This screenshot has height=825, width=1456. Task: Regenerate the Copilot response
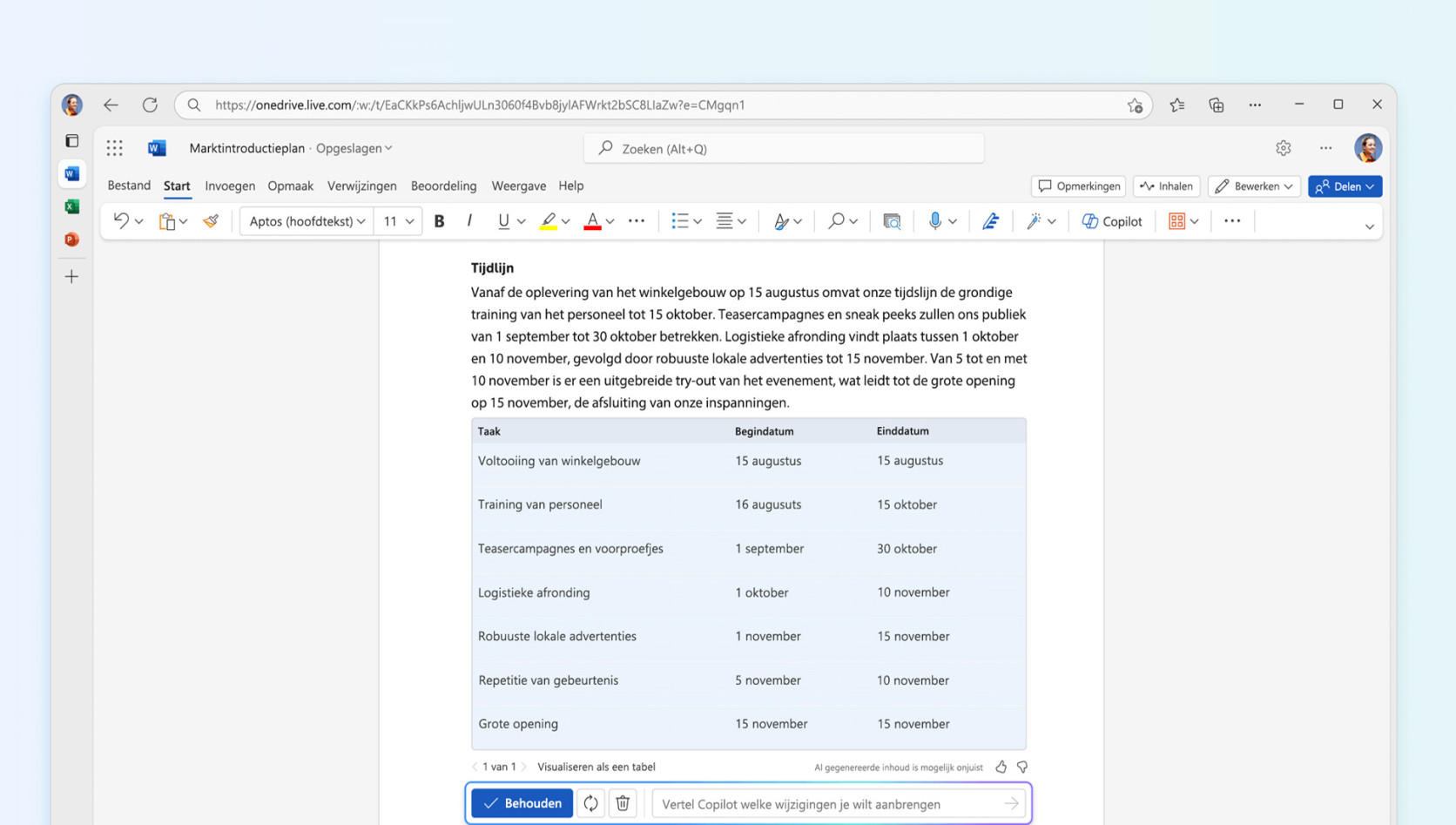point(590,803)
